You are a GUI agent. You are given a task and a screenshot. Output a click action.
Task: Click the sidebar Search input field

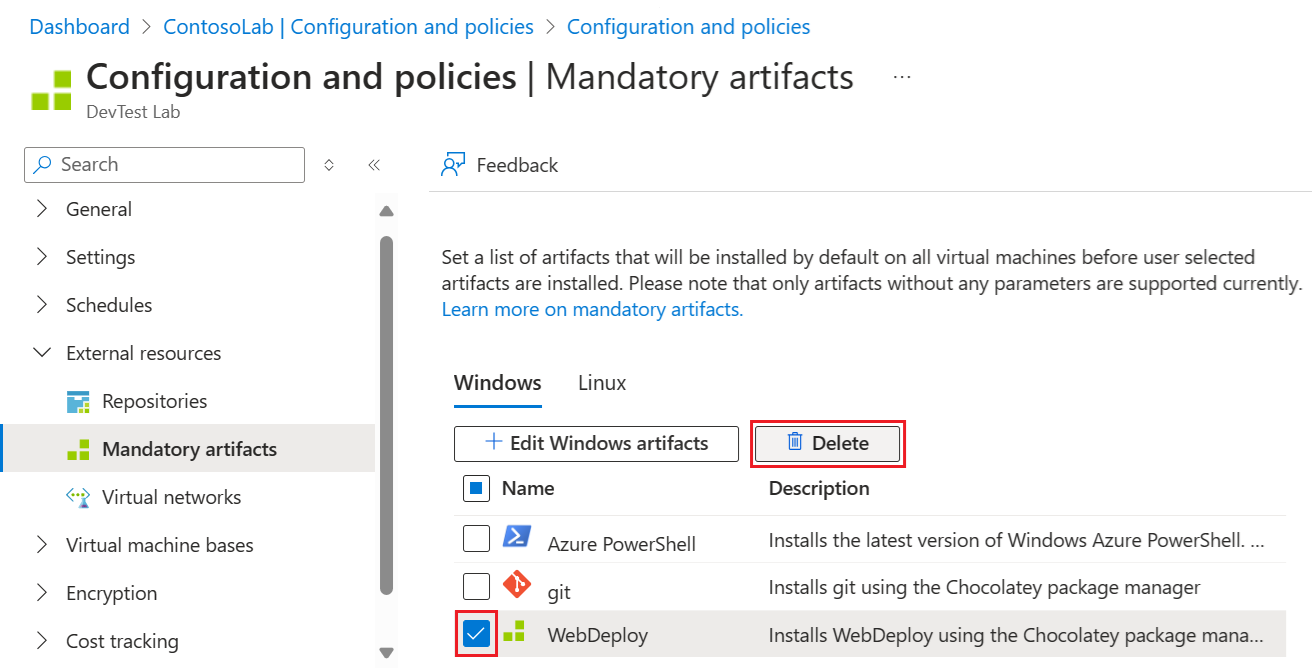tap(164, 165)
